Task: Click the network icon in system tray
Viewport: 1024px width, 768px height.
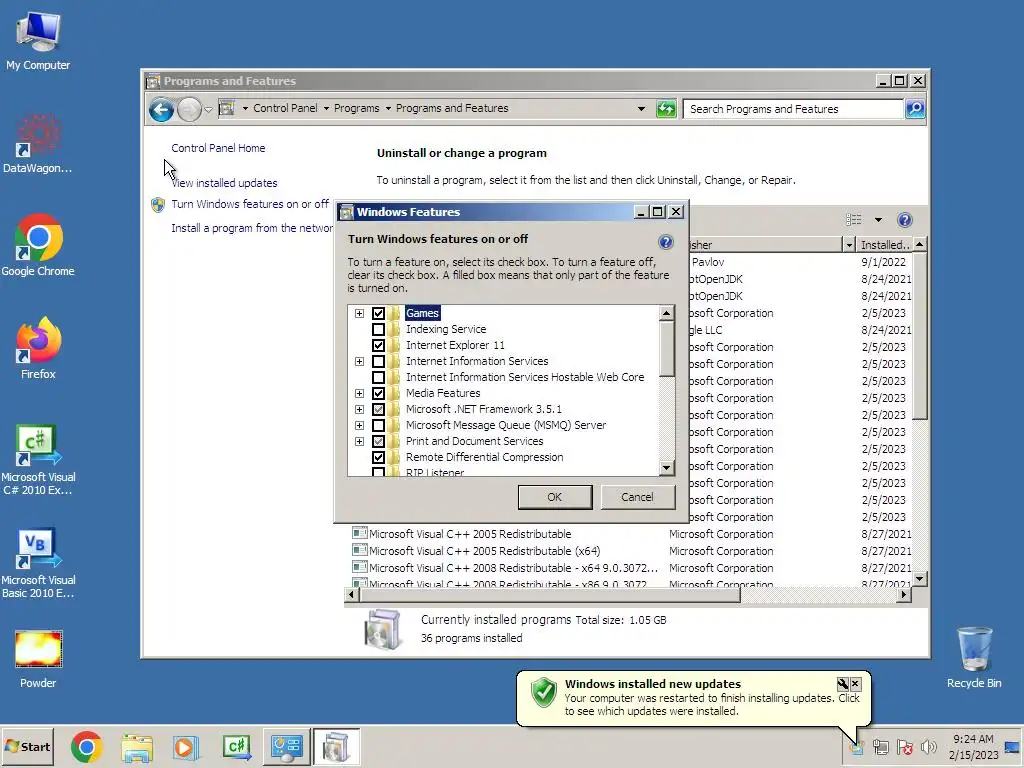Action: point(881,747)
